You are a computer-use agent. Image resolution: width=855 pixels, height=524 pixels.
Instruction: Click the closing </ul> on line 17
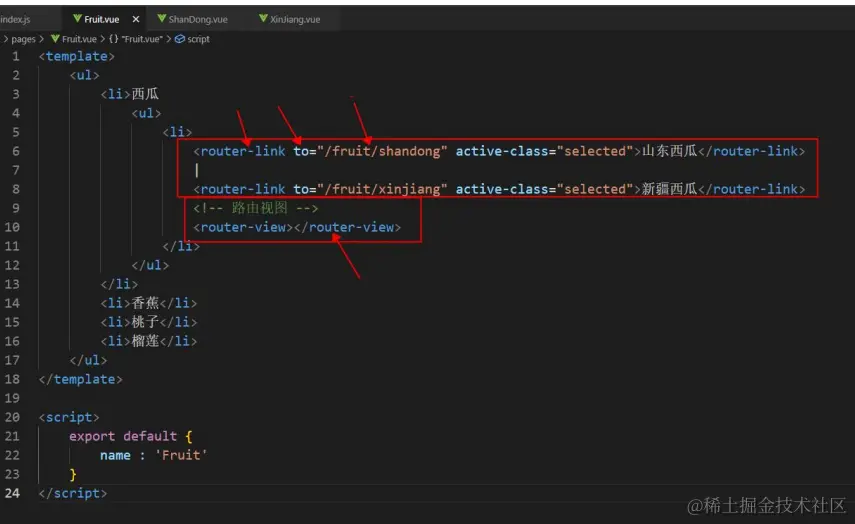tap(88, 360)
